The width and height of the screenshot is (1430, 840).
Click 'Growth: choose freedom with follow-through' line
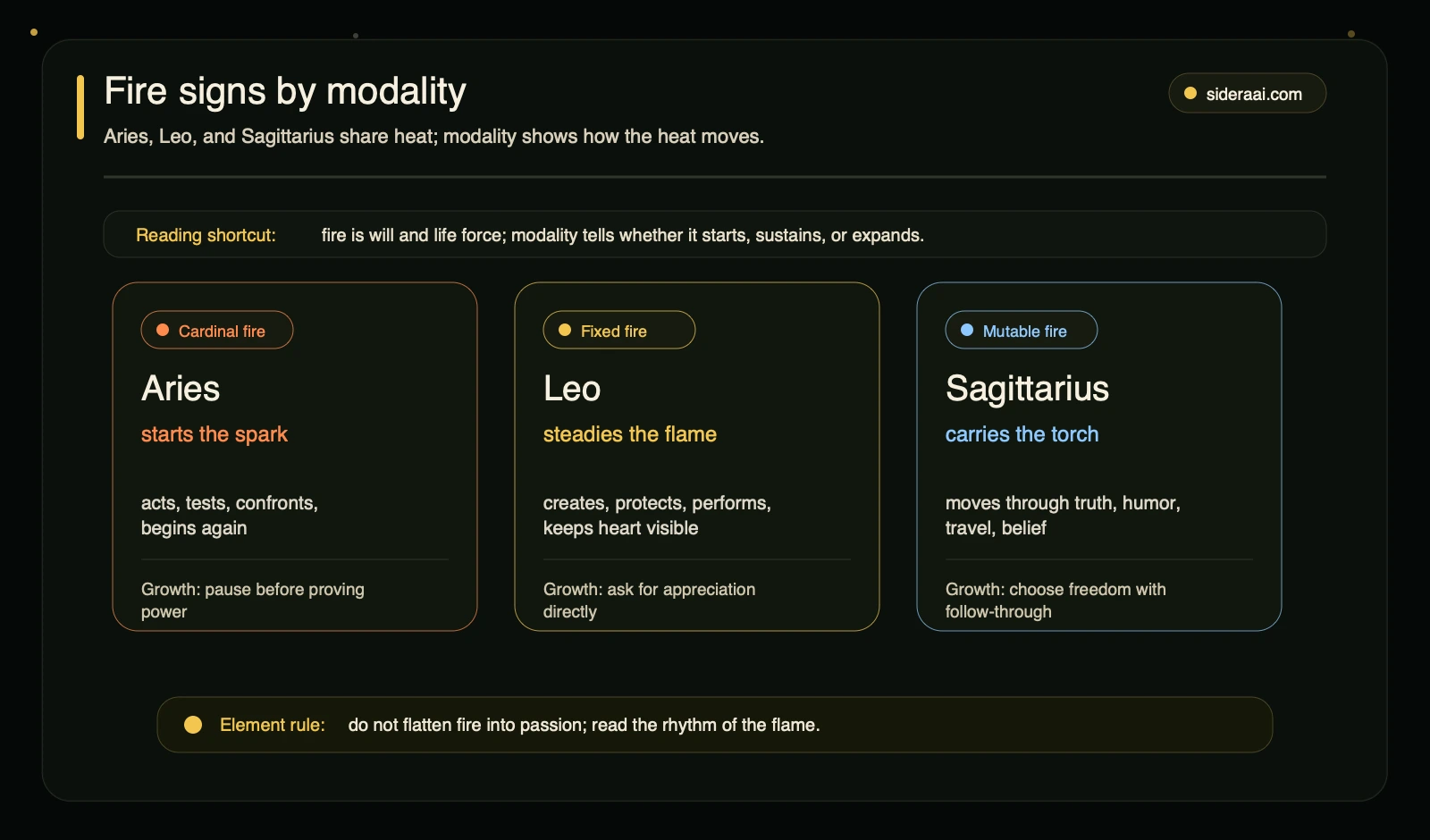point(1056,601)
